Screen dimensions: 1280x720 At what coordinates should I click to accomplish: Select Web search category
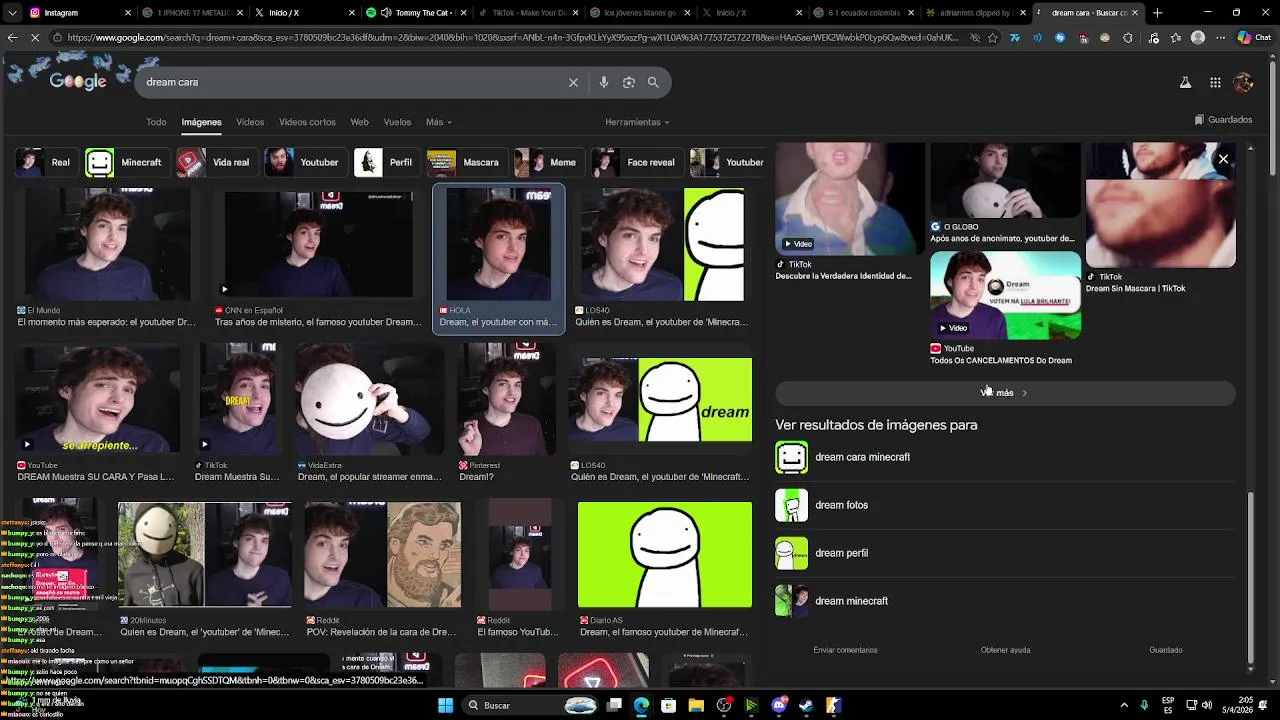click(x=359, y=122)
